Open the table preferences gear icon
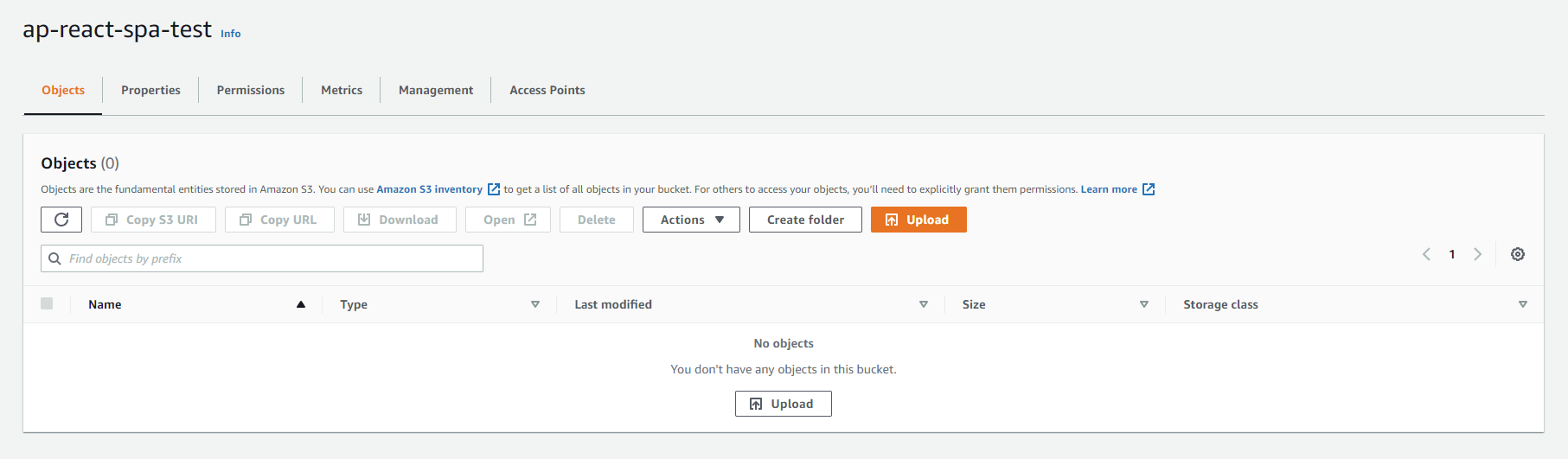 pyautogui.click(x=1517, y=254)
